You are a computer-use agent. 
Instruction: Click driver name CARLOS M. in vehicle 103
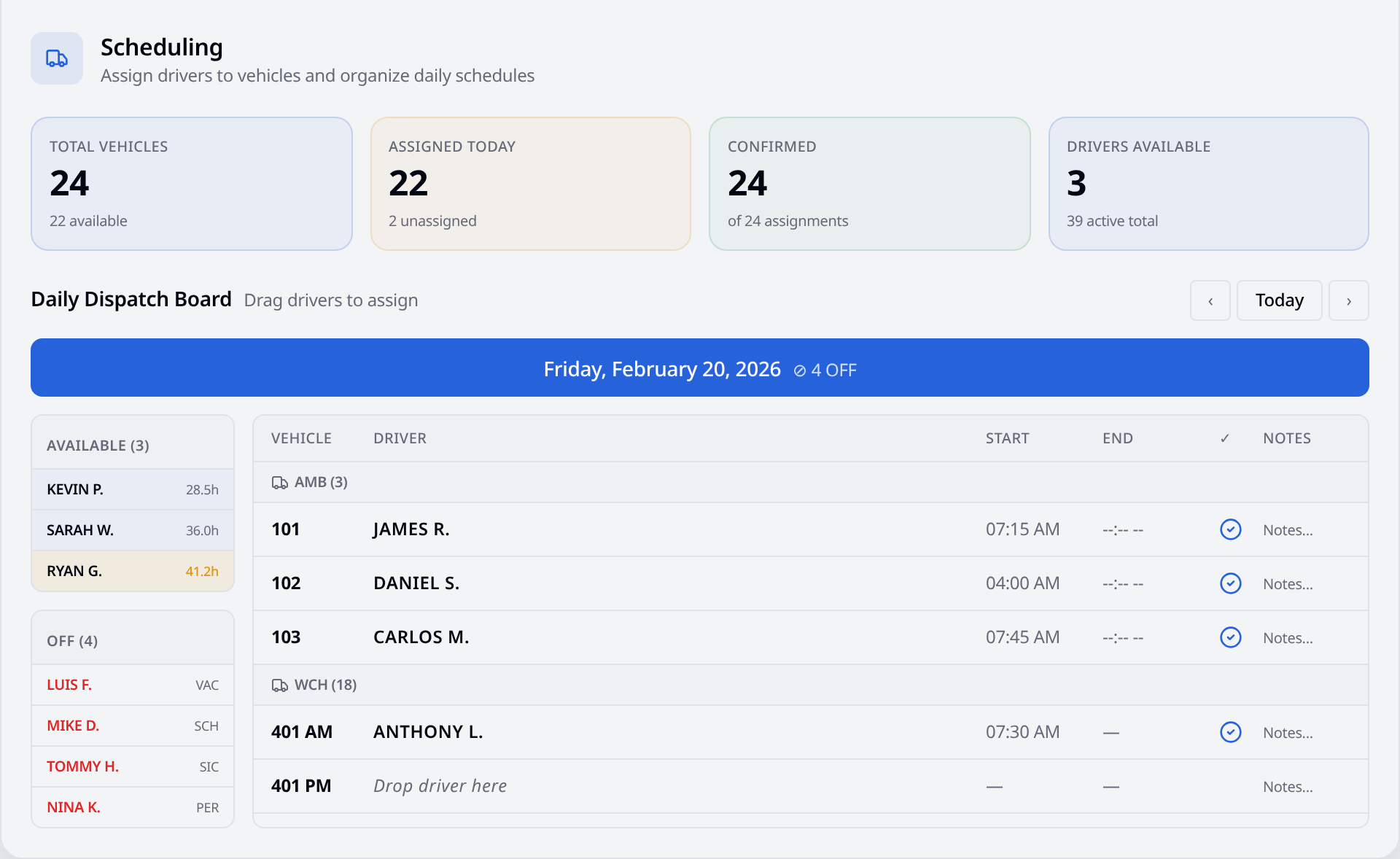click(x=421, y=637)
